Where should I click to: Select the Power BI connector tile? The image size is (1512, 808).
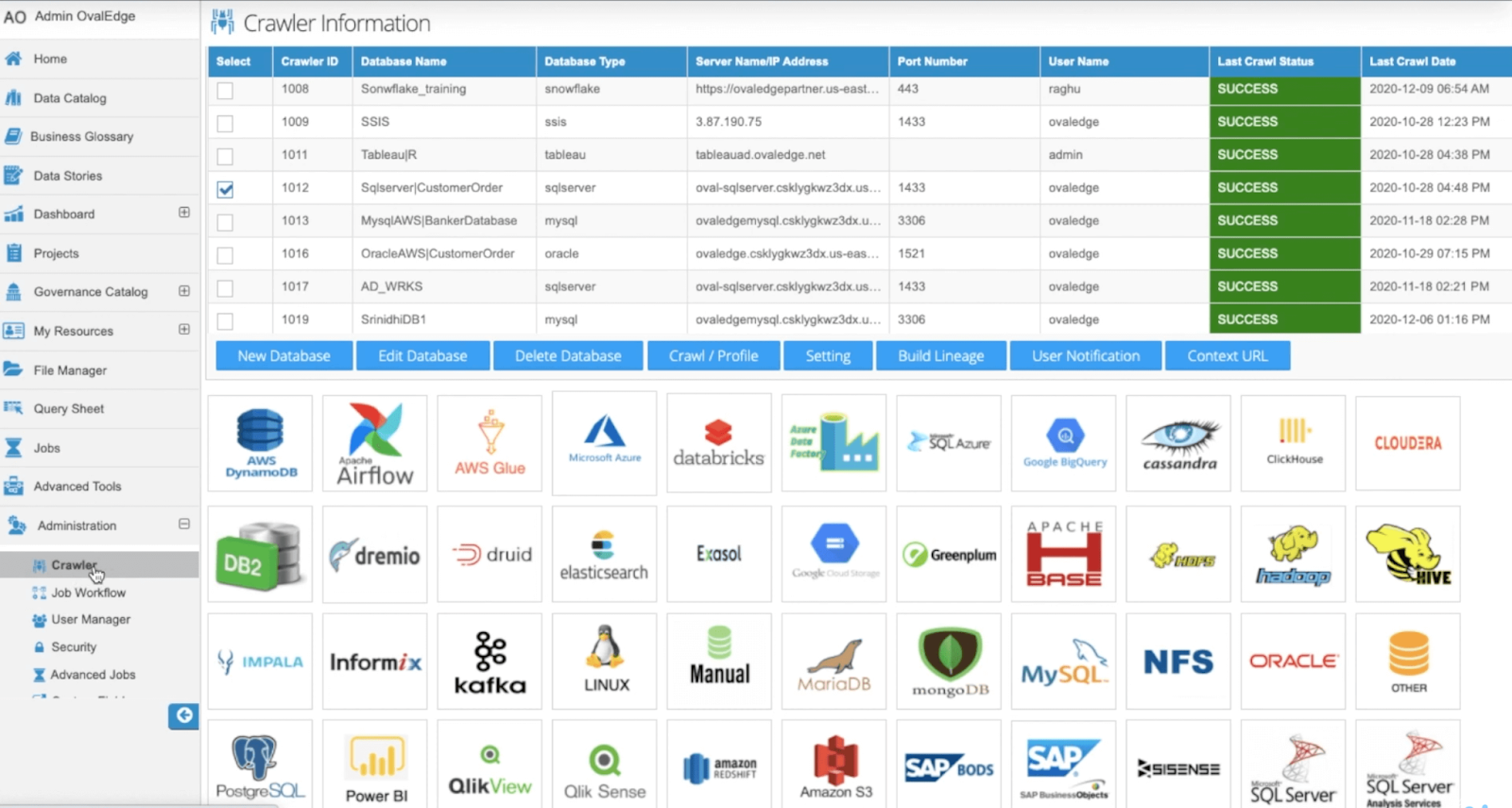[x=374, y=765]
